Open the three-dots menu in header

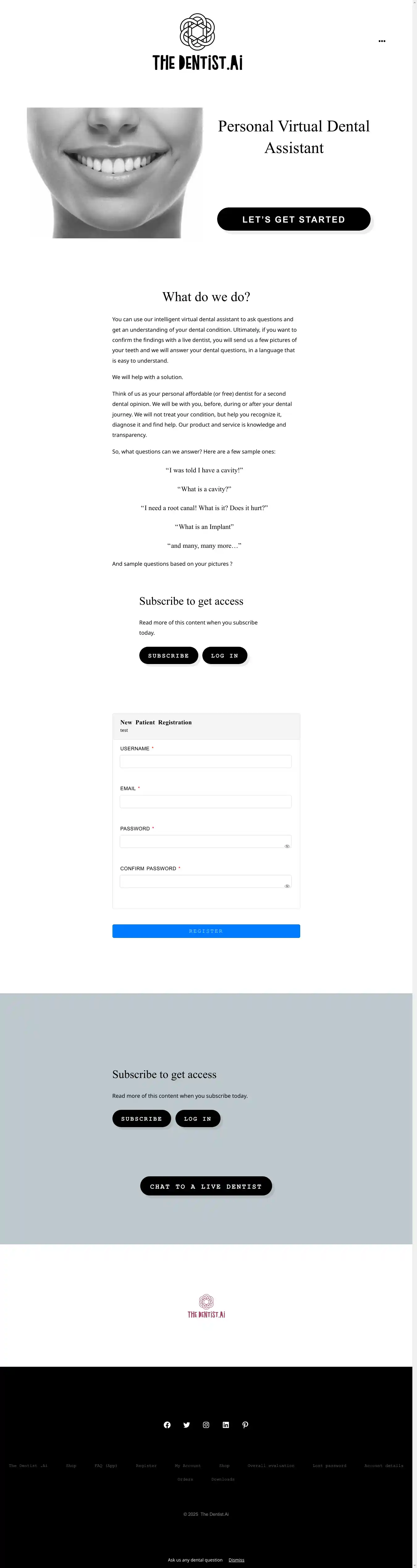(382, 41)
